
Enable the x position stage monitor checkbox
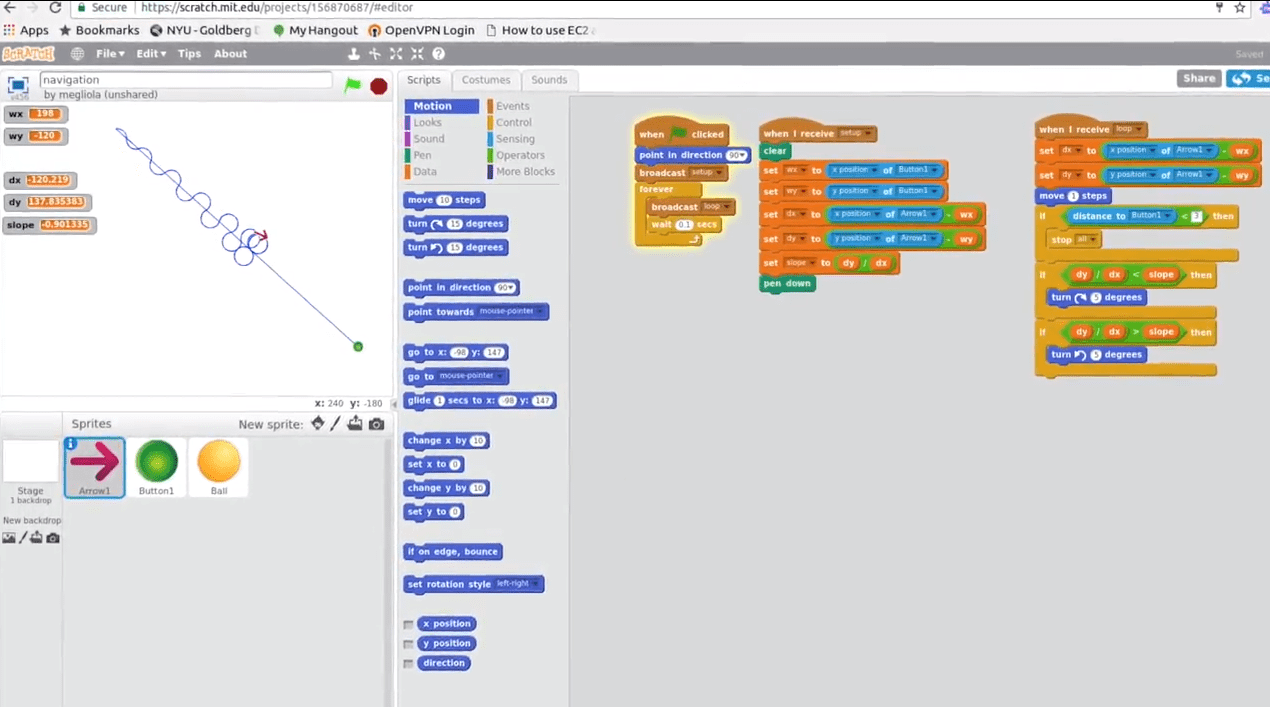click(408, 624)
